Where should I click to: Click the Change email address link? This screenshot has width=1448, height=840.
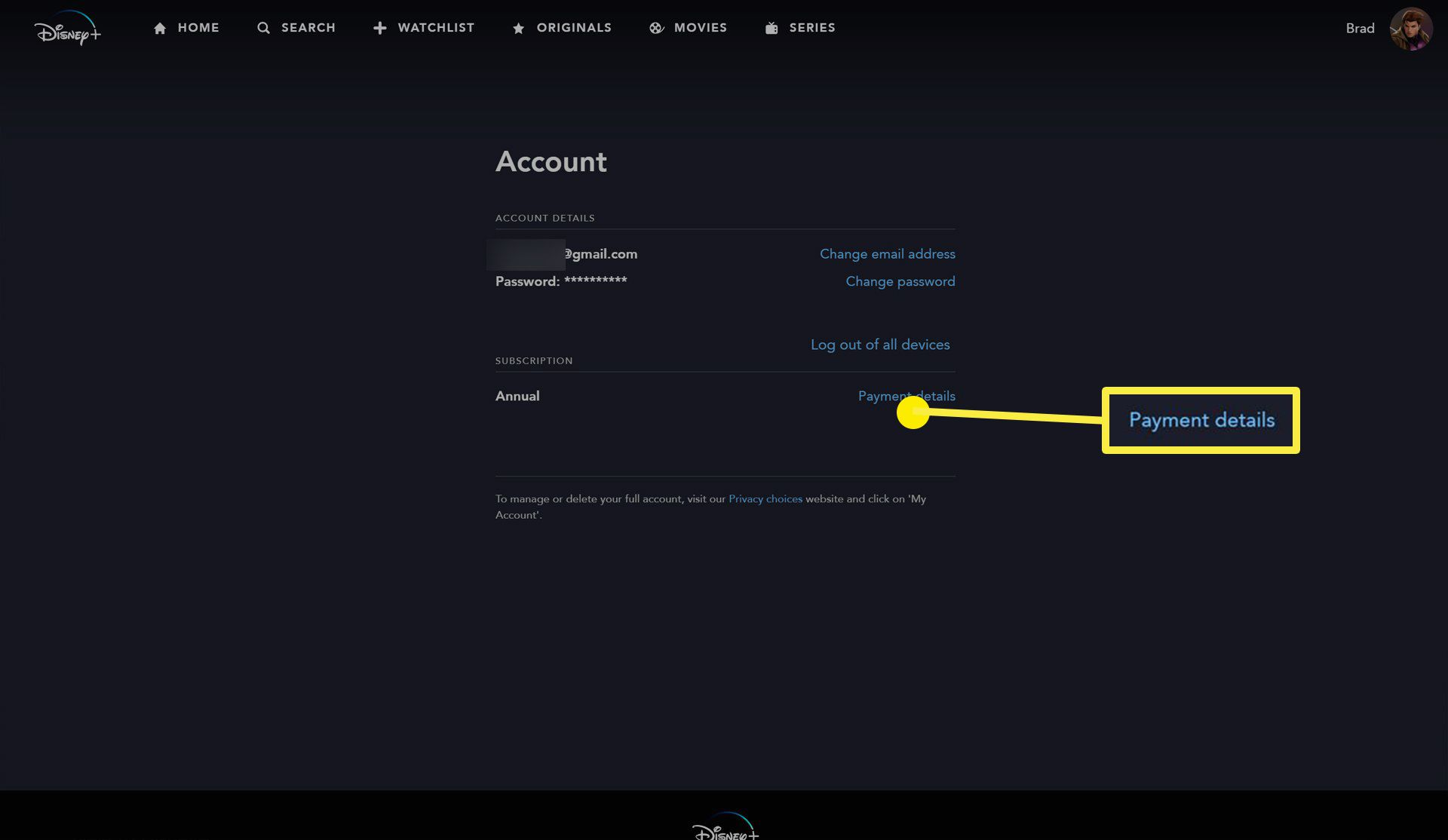pos(888,254)
